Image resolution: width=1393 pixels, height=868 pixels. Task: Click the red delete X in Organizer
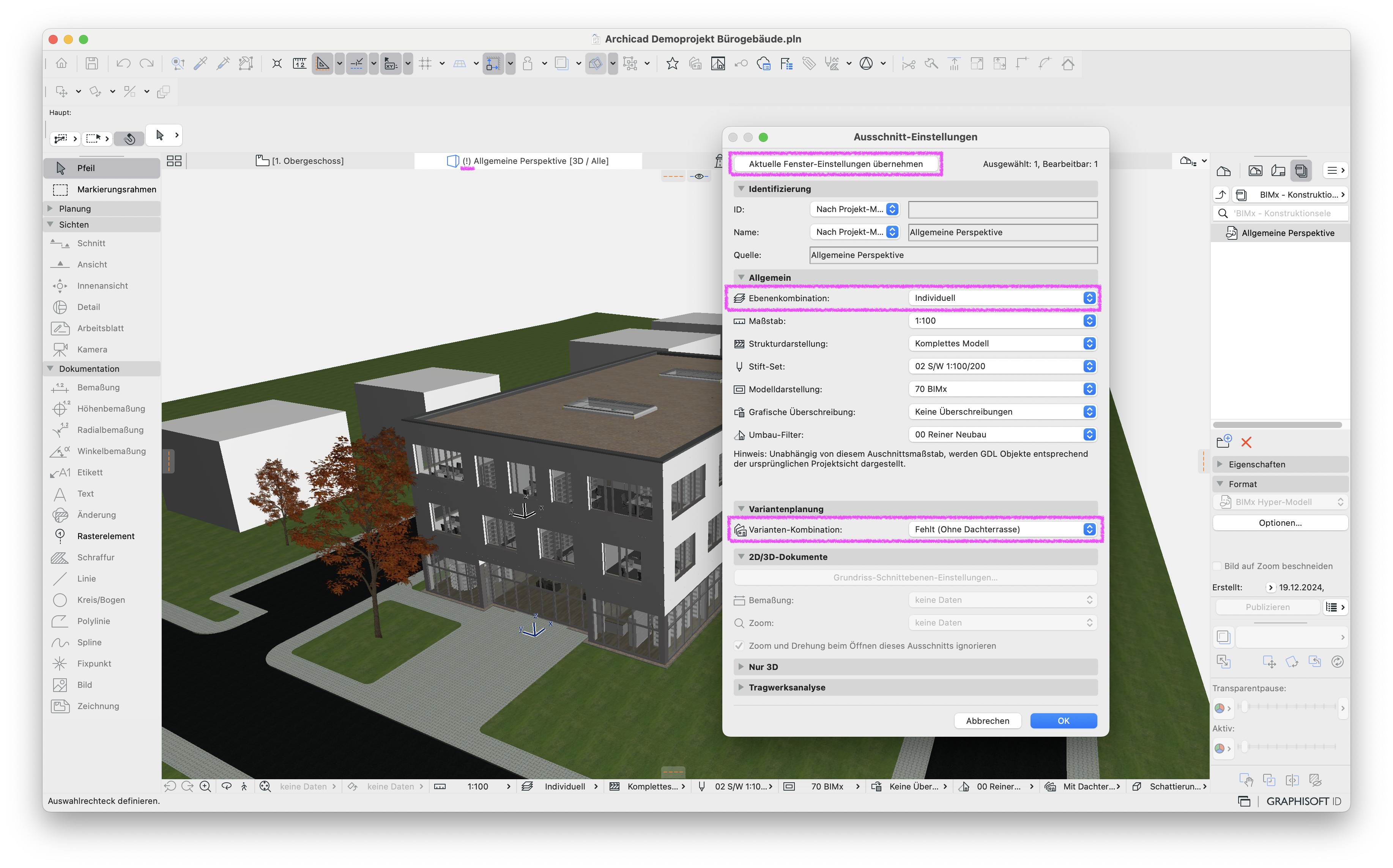[1246, 442]
